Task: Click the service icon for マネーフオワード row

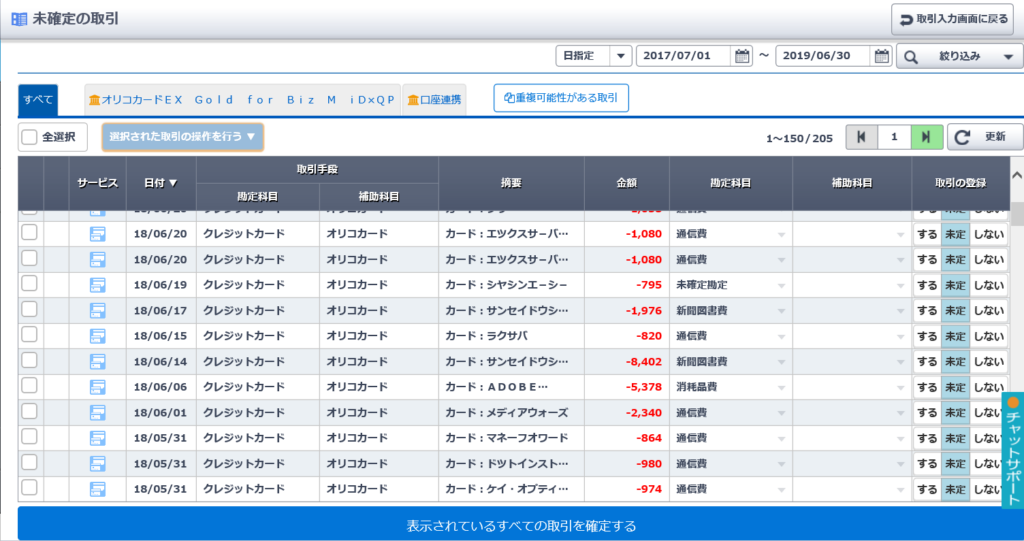Action: tap(97, 438)
